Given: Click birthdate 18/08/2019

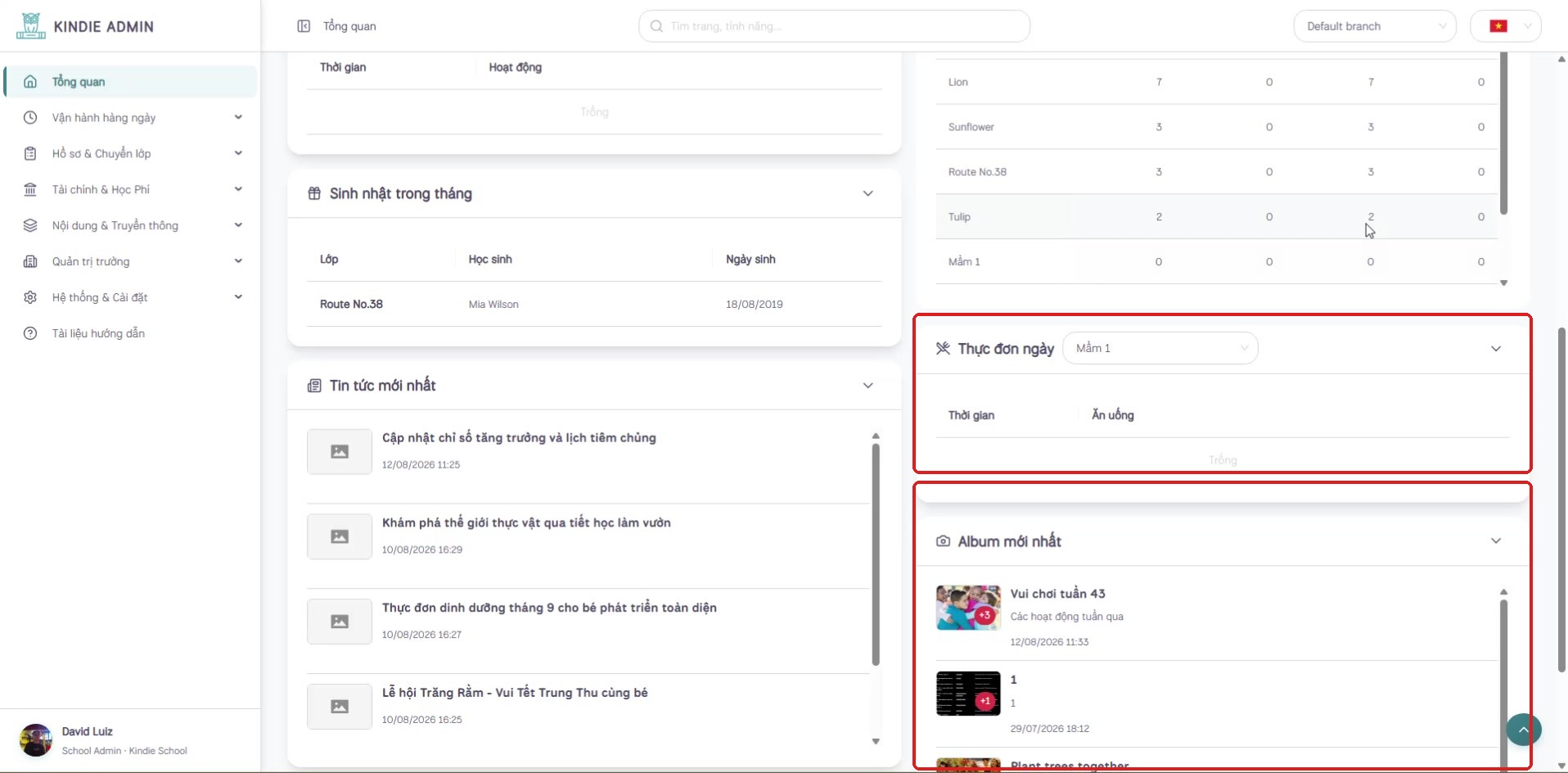Looking at the screenshot, I should click(754, 305).
